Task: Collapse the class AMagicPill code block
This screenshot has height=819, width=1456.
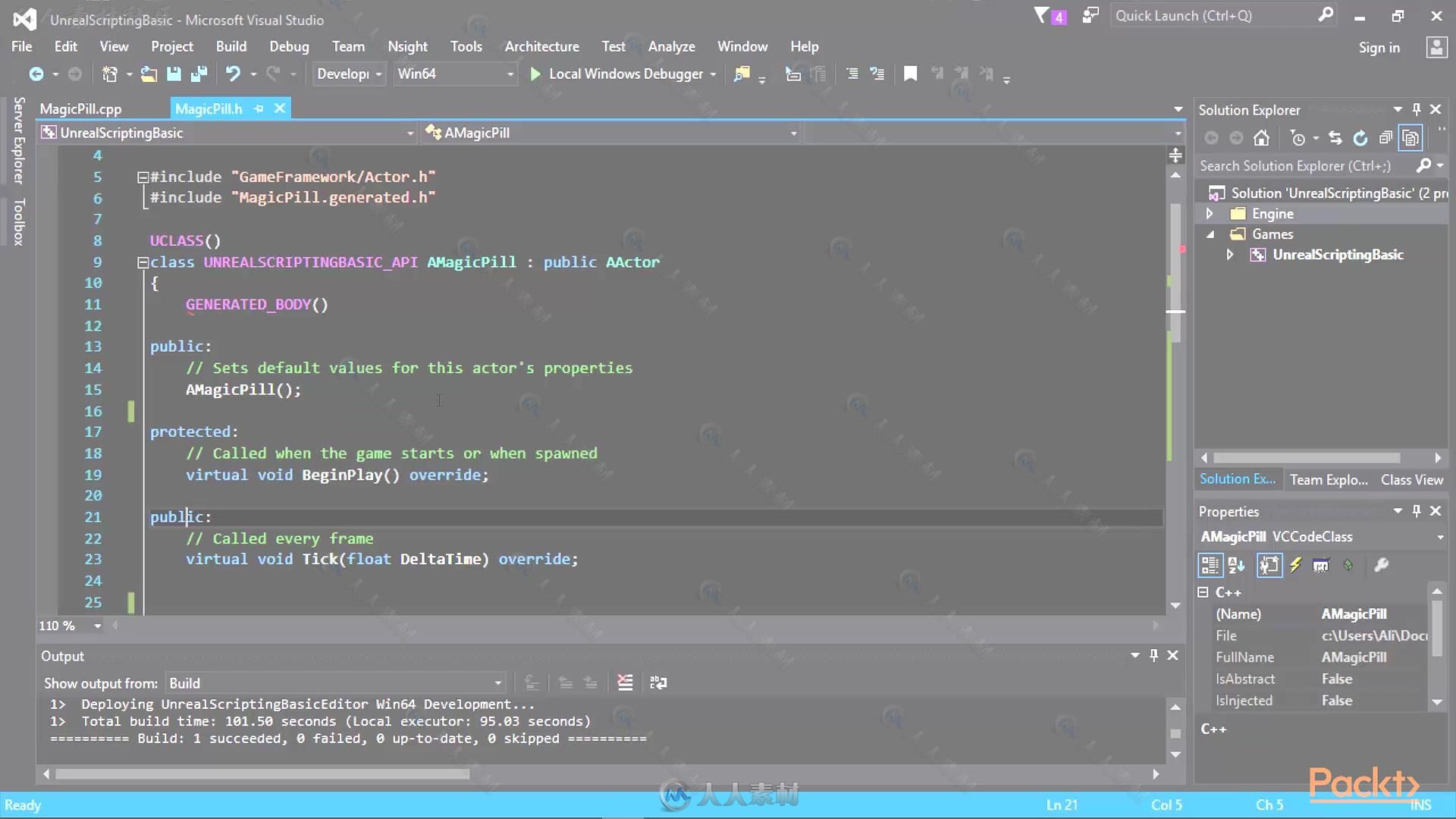Action: tap(143, 262)
